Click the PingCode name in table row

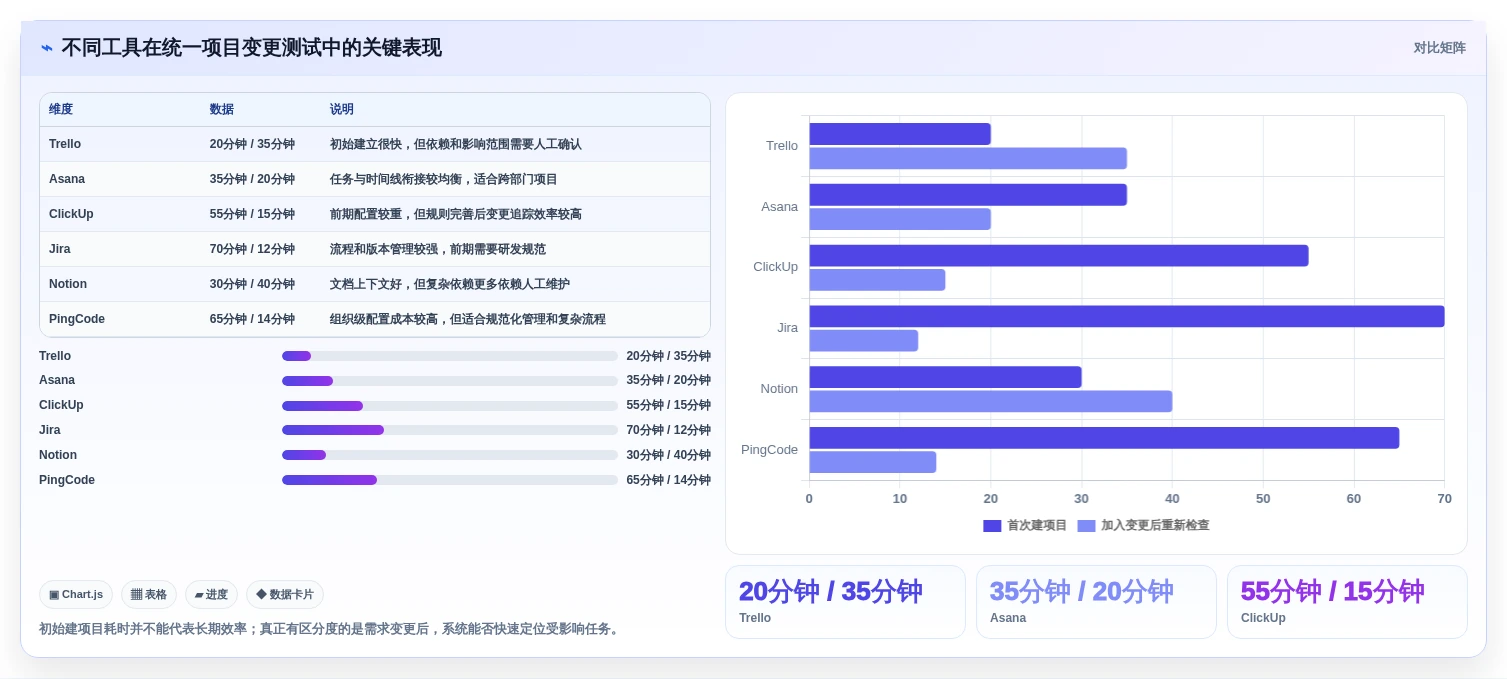point(77,319)
